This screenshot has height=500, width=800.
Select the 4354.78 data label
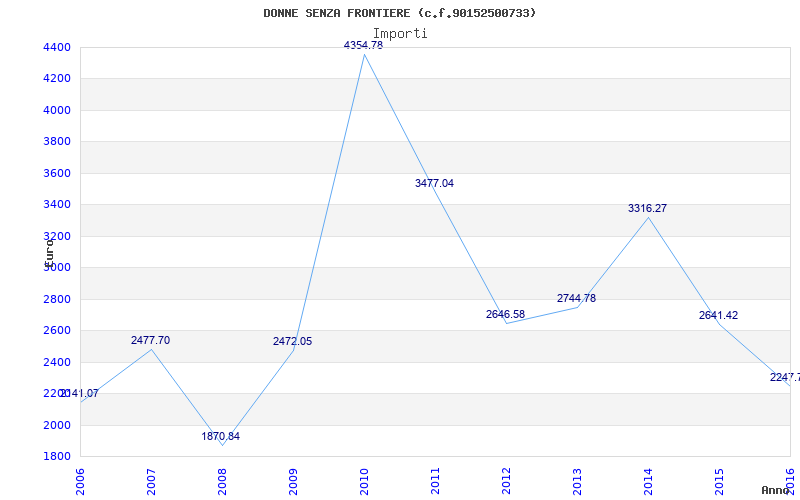click(x=363, y=45)
